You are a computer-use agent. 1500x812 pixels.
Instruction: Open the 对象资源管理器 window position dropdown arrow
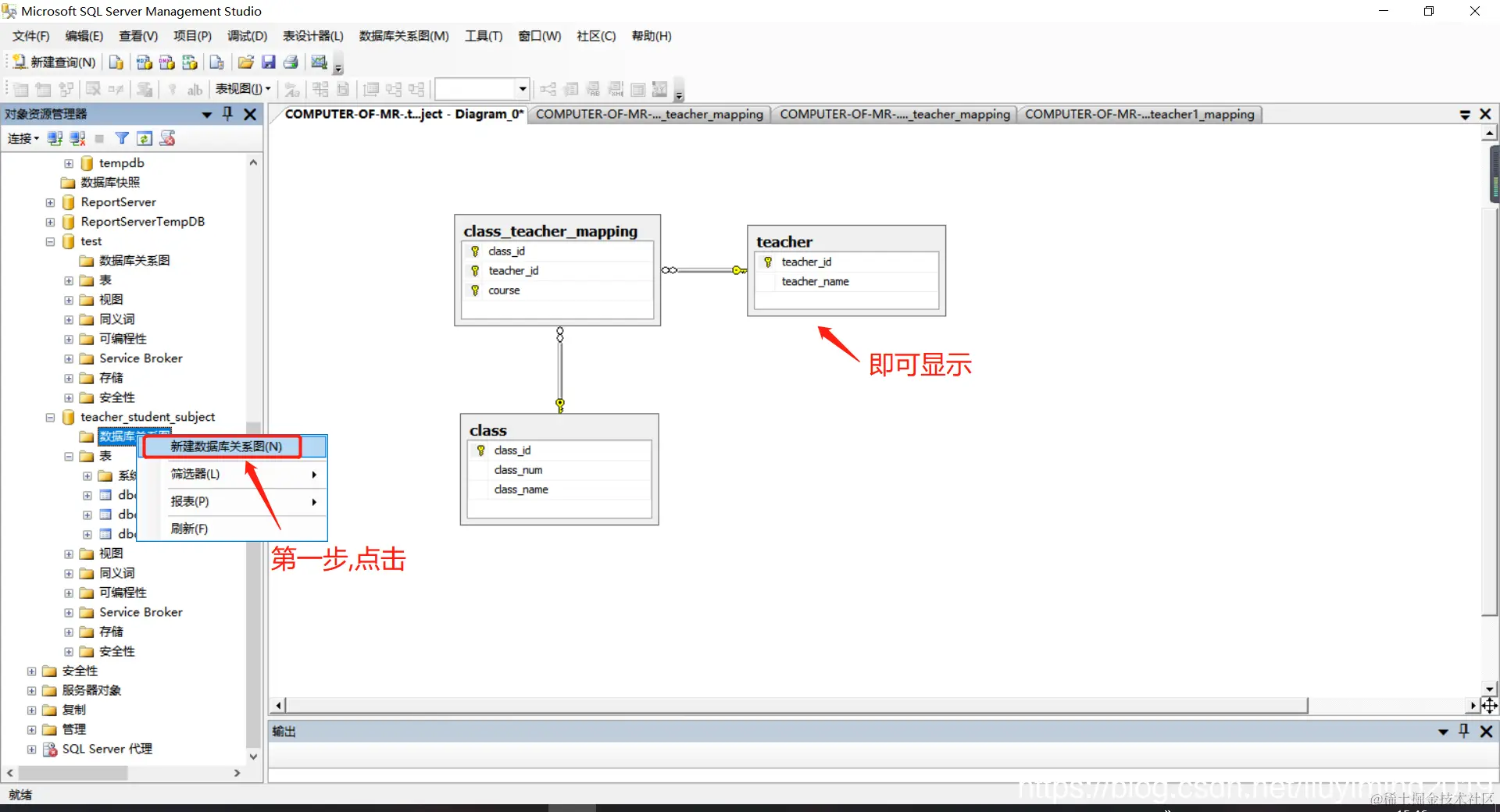[x=207, y=115]
